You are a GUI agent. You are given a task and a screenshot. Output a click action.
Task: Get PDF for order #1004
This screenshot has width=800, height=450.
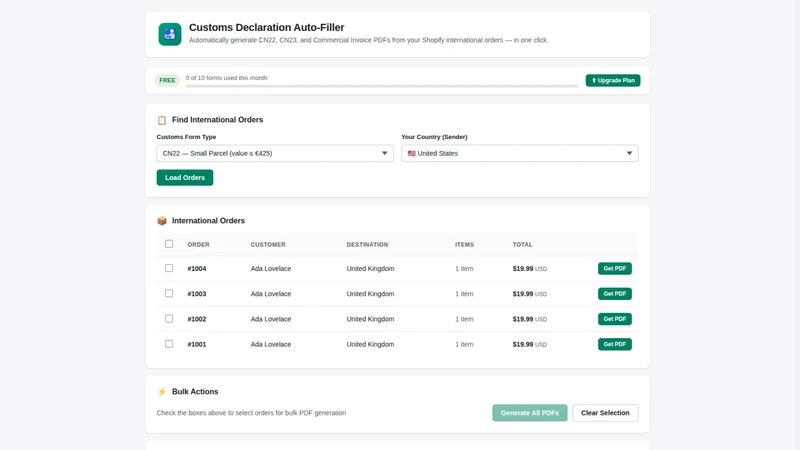point(614,268)
